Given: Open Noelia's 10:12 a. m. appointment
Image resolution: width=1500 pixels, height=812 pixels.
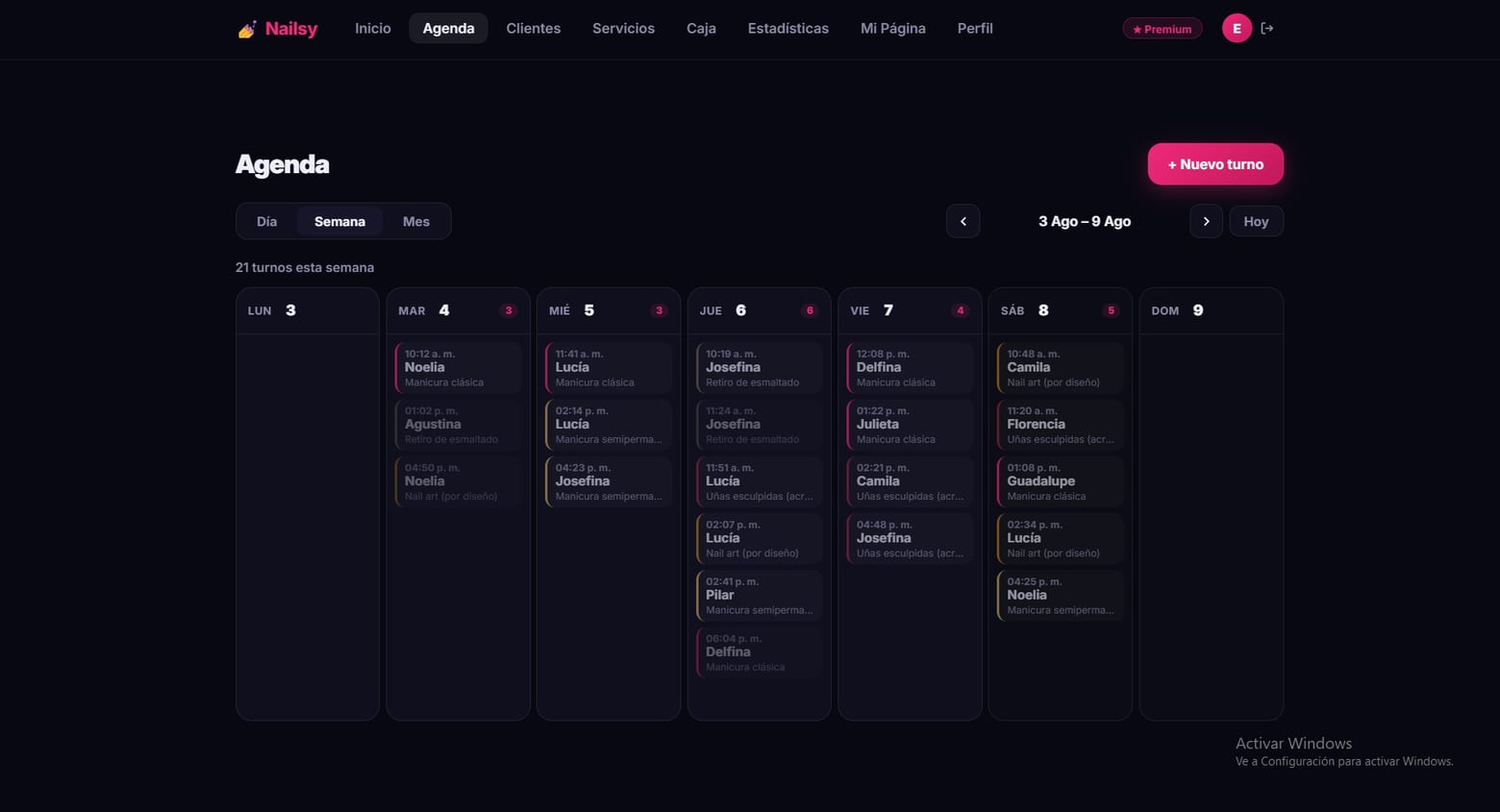Looking at the screenshot, I should coord(459,368).
